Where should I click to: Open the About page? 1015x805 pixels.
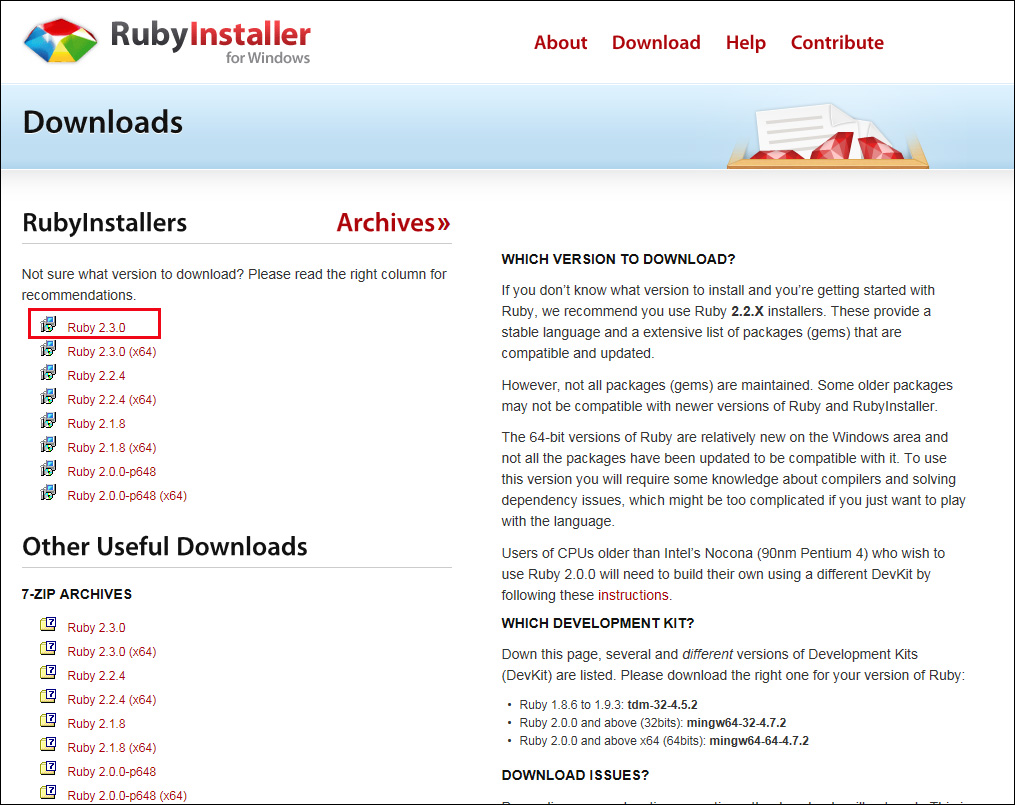[560, 42]
